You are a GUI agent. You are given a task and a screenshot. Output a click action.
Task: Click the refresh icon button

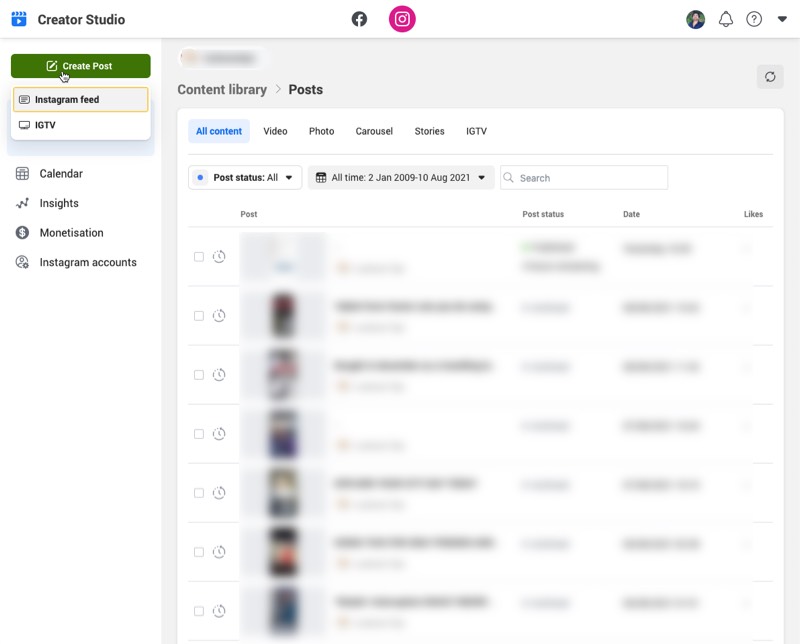(770, 77)
